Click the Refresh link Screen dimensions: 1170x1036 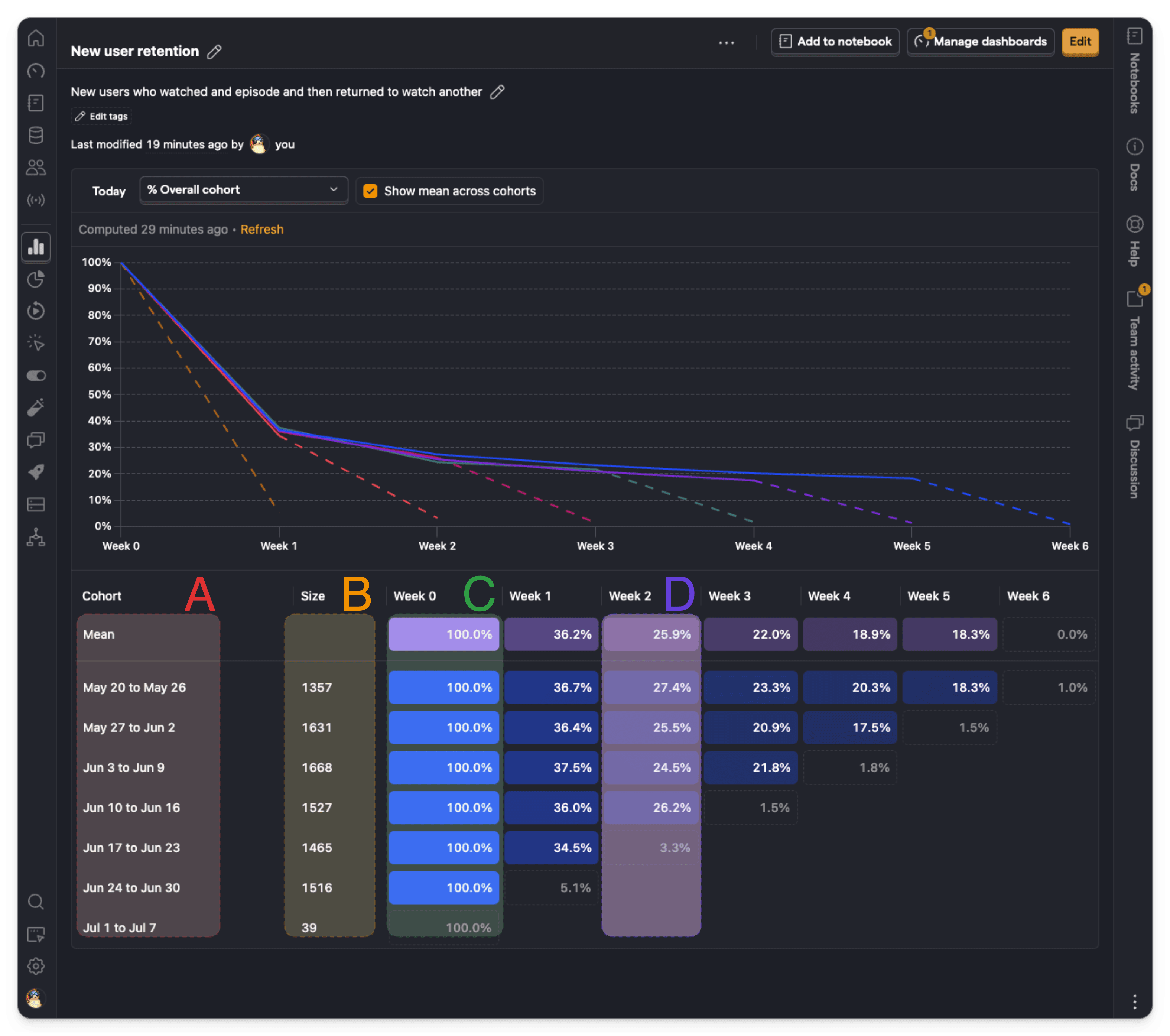coord(261,230)
